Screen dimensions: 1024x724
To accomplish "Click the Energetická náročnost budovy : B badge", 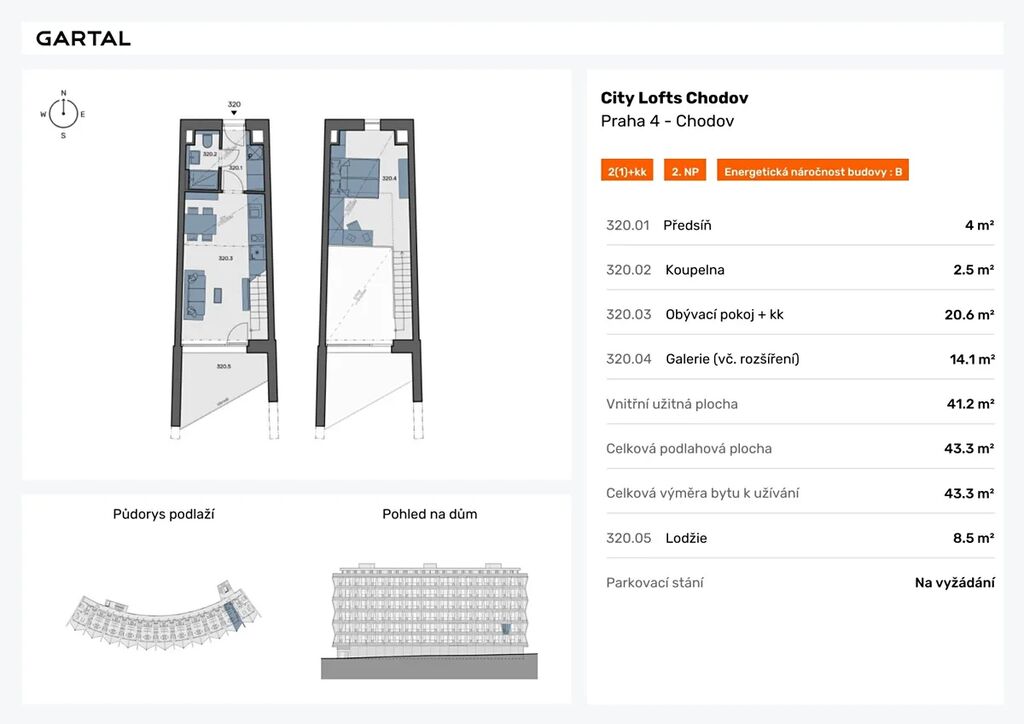I will click(813, 172).
